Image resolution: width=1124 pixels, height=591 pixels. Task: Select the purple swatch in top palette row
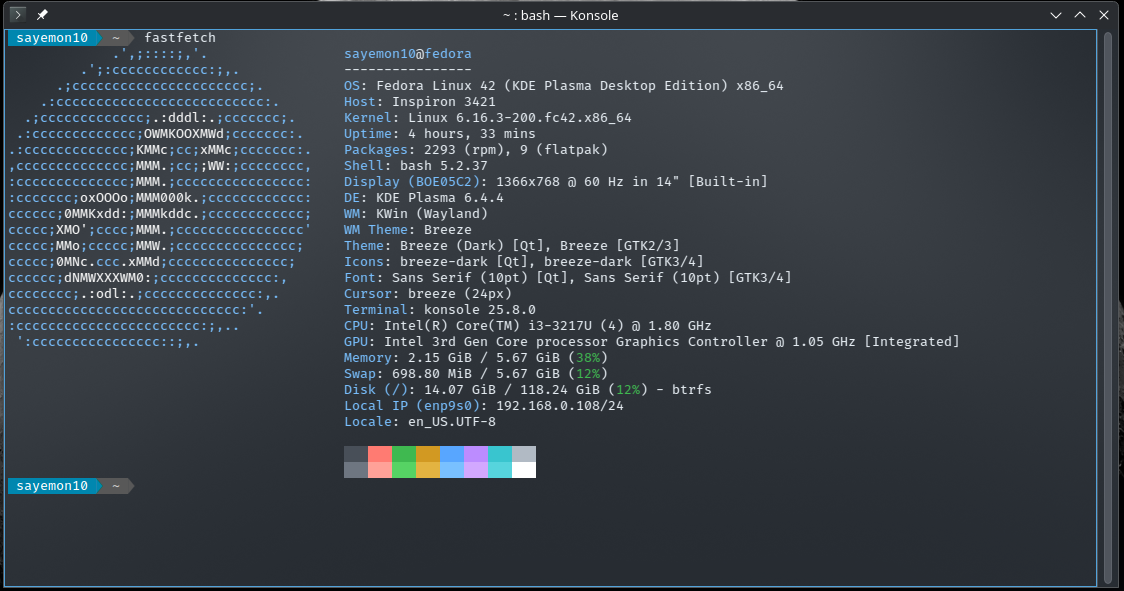pyautogui.click(x=475, y=454)
